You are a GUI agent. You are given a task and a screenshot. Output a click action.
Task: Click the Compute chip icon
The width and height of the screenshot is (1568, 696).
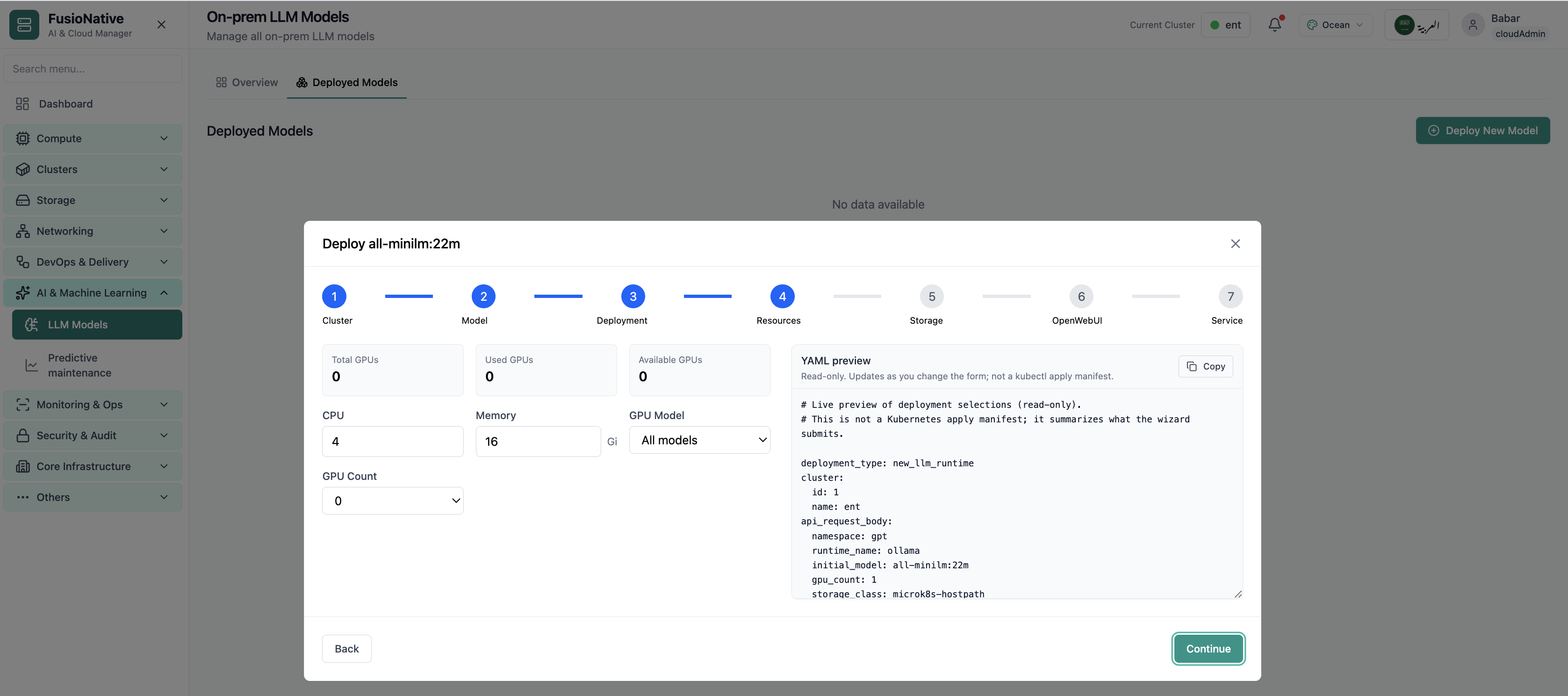coord(22,138)
